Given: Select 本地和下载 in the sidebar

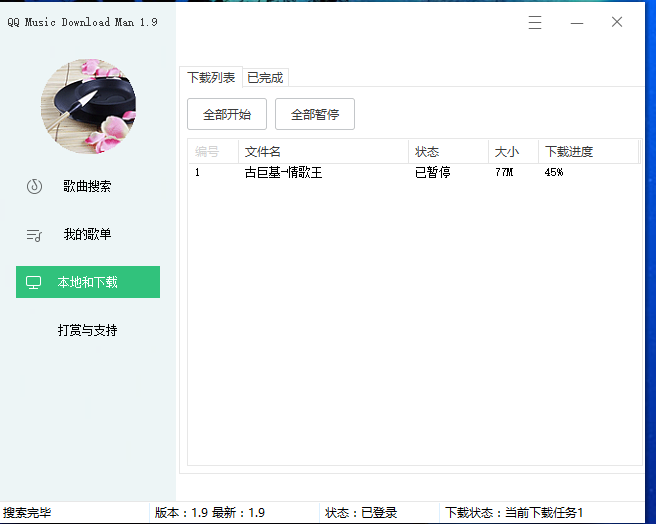Looking at the screenshot, I should (x=88, y=282).
